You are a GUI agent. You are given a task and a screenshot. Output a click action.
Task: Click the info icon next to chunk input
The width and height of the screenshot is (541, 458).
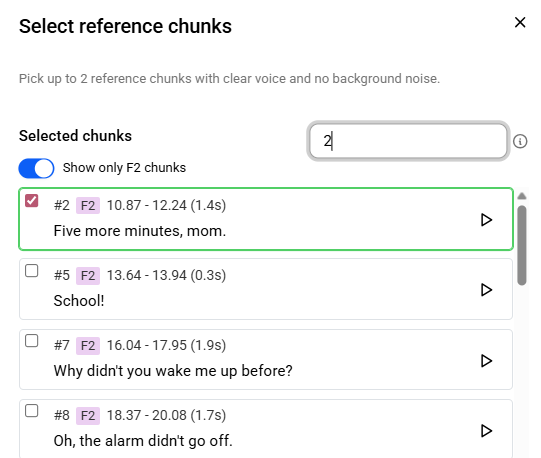coord(520,141)
